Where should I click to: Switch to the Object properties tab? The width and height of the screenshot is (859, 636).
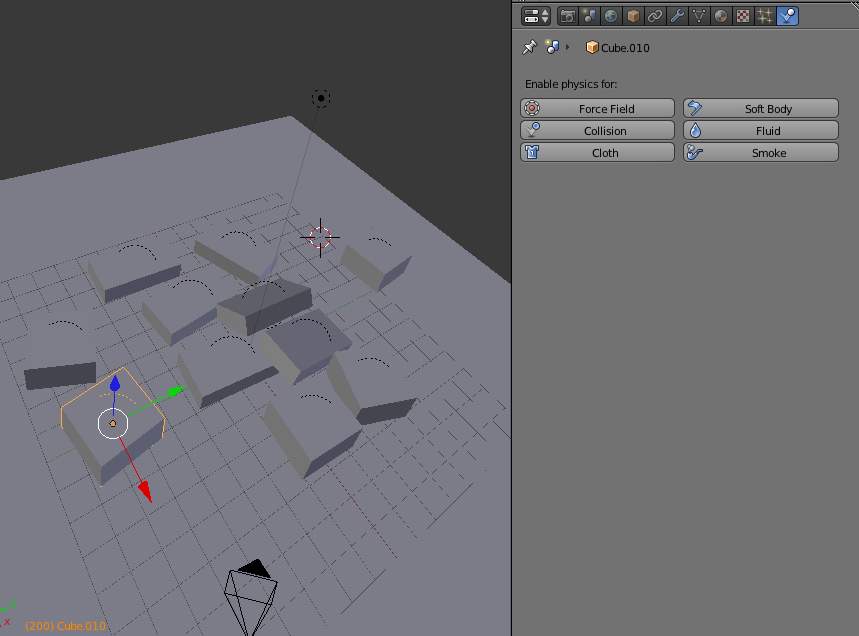[x=633, y=16]
